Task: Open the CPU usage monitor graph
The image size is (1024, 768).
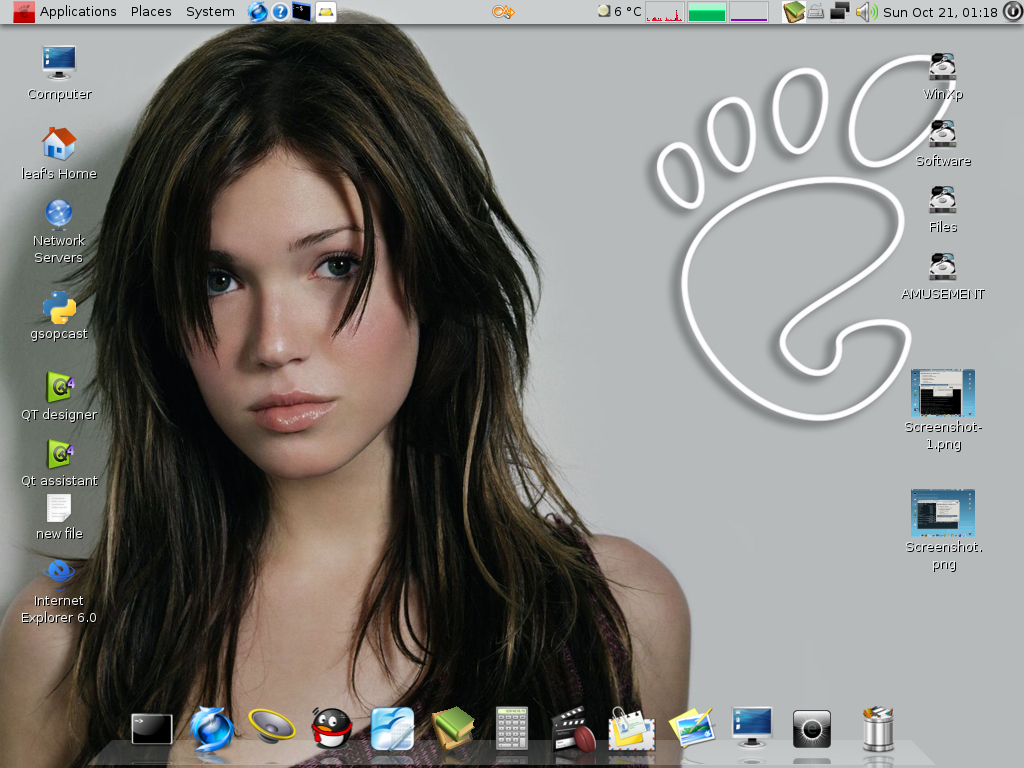Action: [664, 12]
